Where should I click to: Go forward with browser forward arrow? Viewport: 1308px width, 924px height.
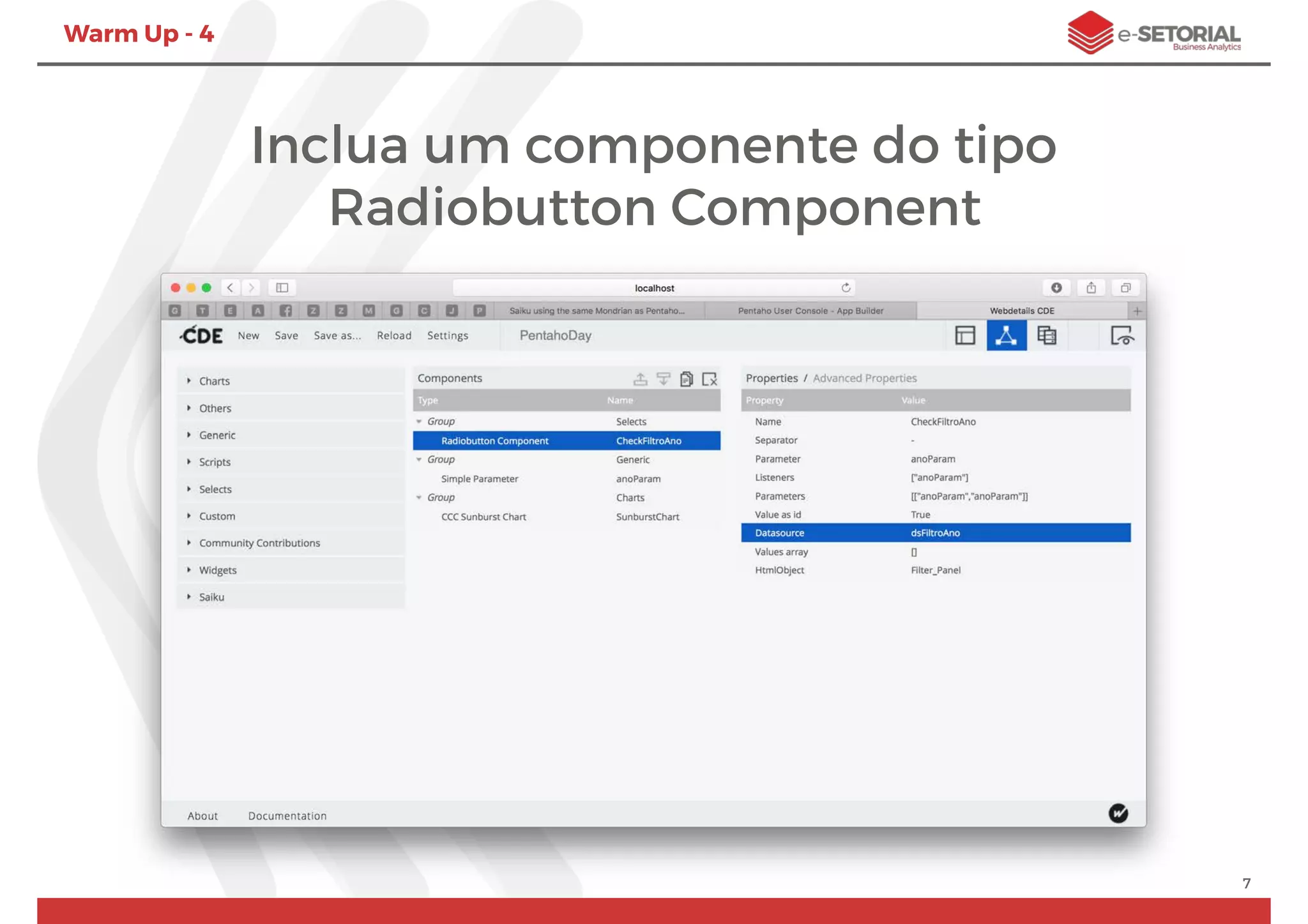(x=252, y=288)
